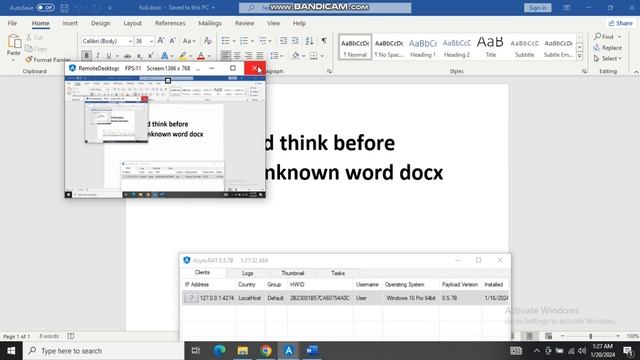
Task: Click the Multilevel list icon
Action: point(262,41)
